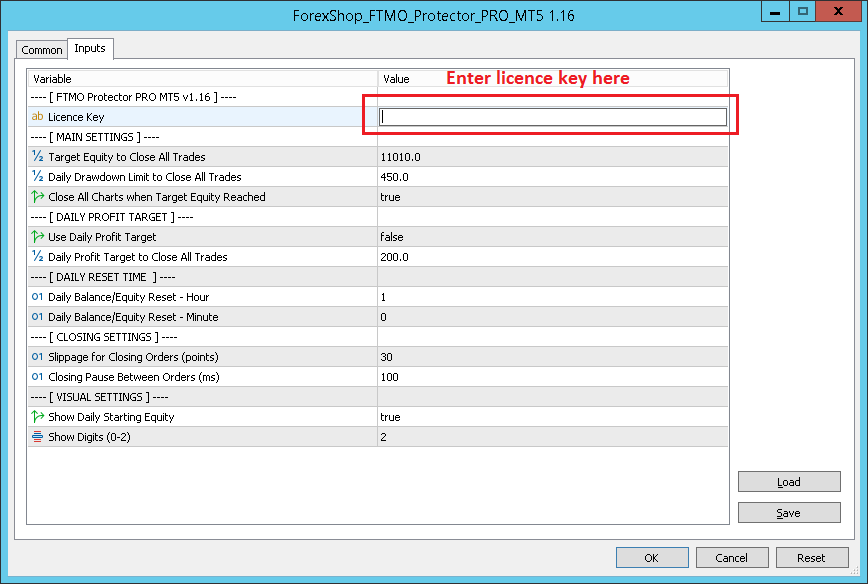Click the Variable column header
This screenshot has height=584, width=868.
pyautogui.click(x=203, y=79)
